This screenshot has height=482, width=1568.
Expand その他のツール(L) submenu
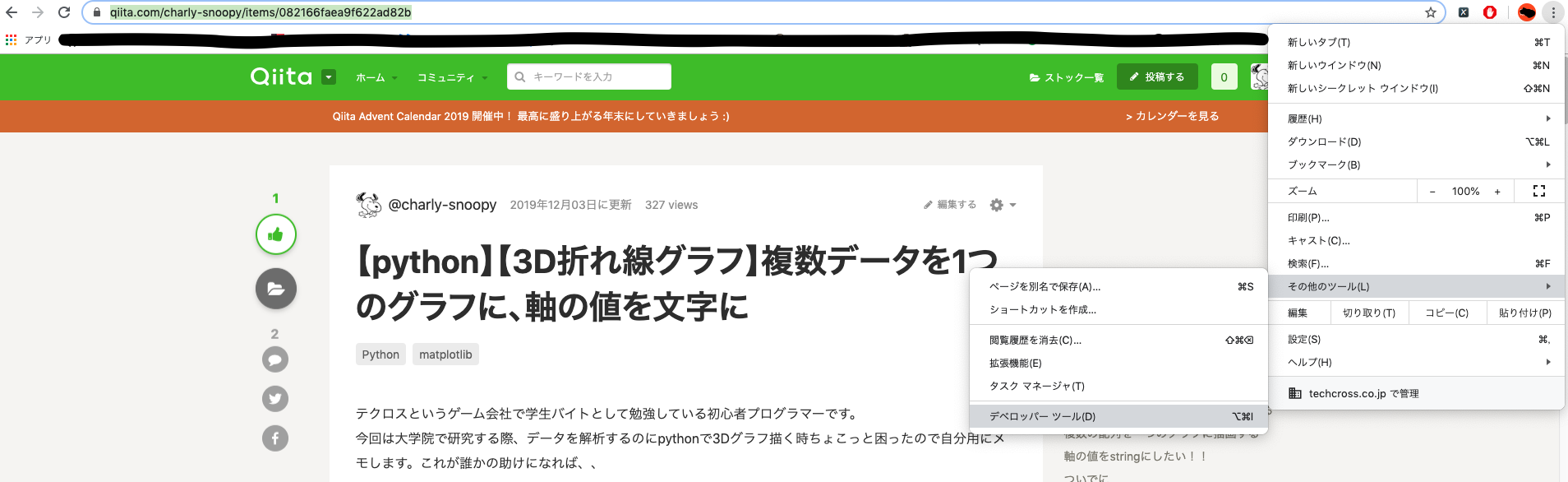[x=1416, y=286]
